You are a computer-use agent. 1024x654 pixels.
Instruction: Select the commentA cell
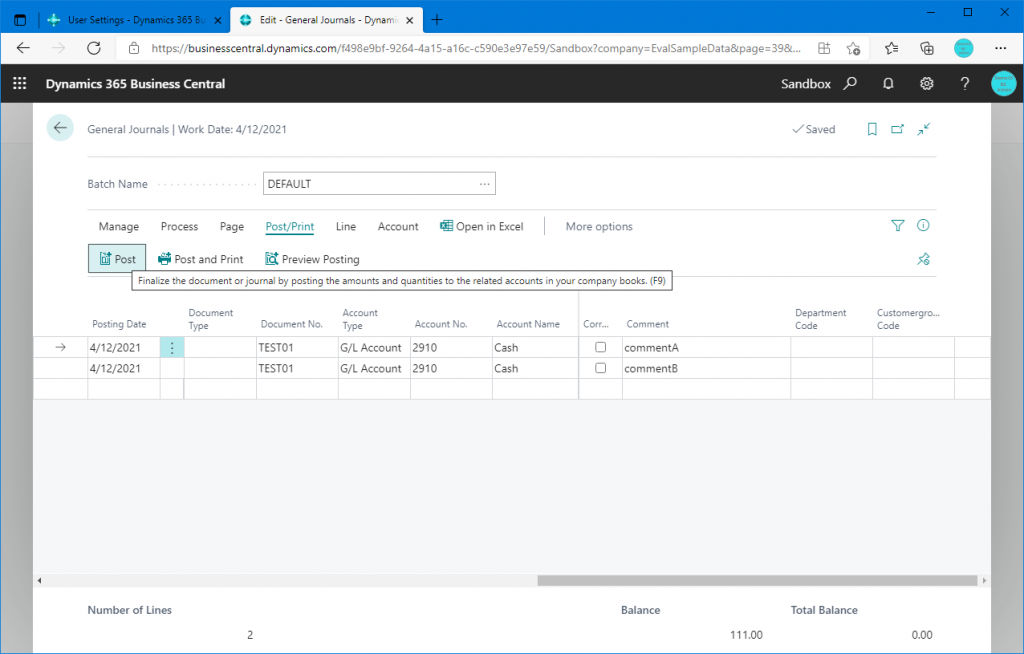(707, 348)
